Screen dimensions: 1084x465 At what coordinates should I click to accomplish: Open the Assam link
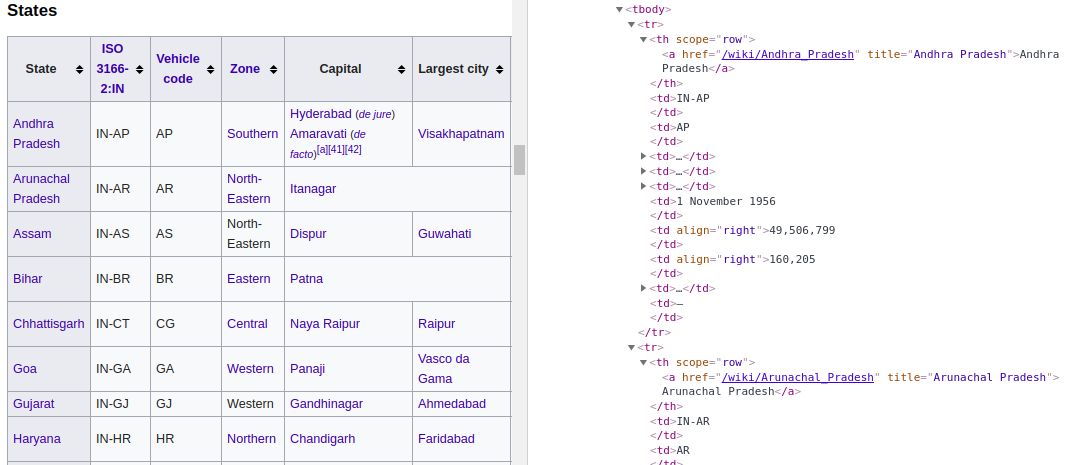[x=32, y=234]
